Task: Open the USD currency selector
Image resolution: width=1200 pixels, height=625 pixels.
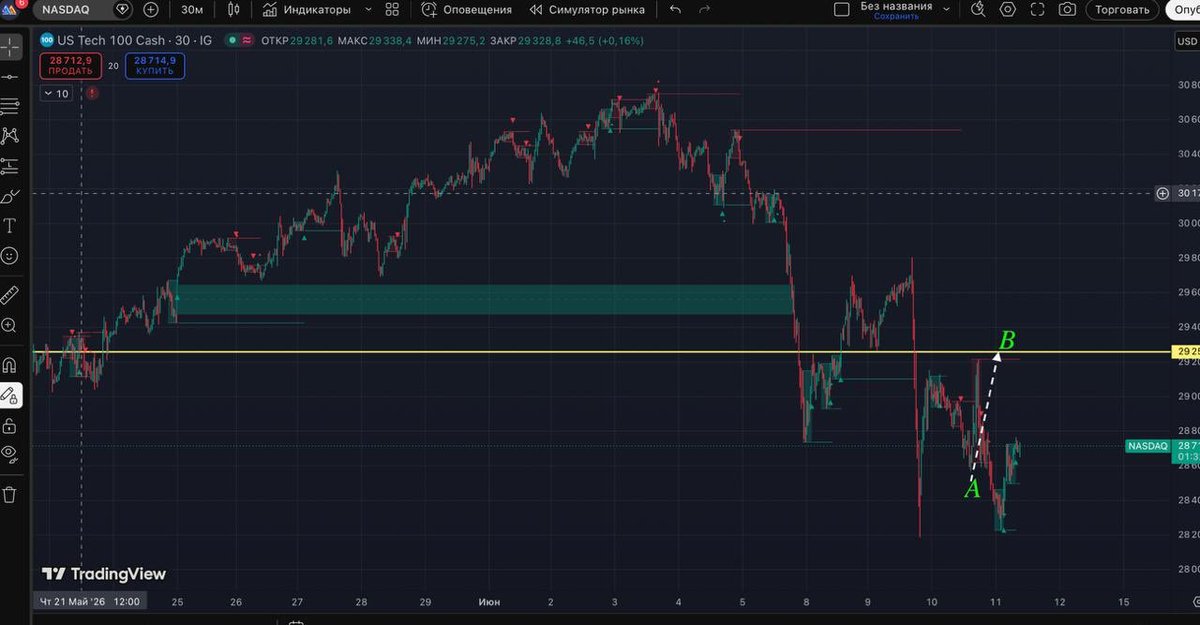Action: [x=1186, y=41]
